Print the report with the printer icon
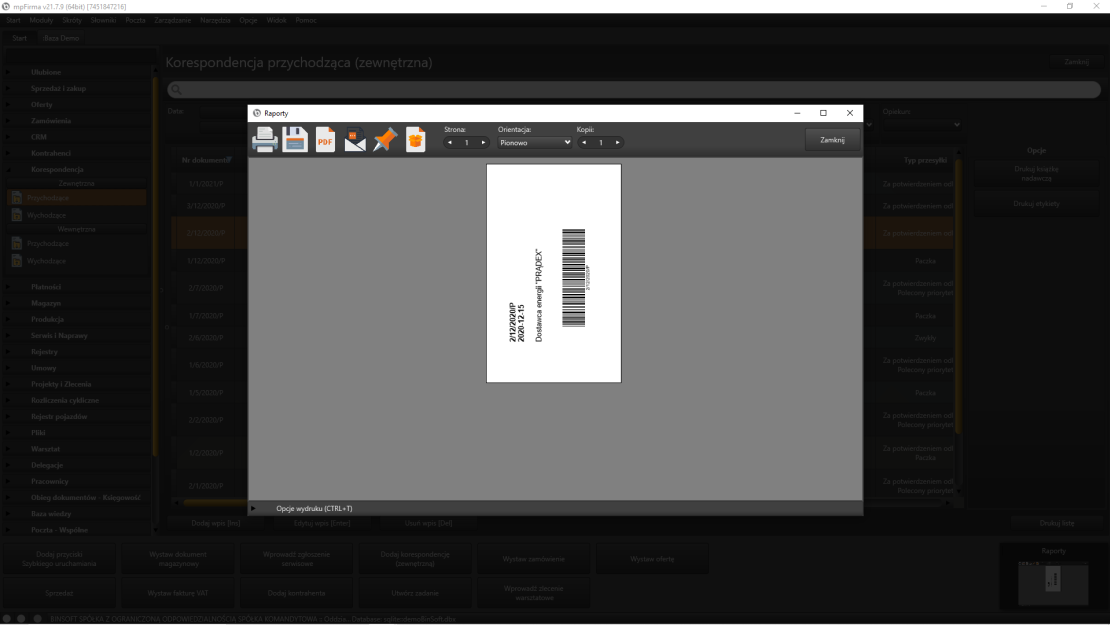The height and width of the screenshot is (625, 1110). 265,140
